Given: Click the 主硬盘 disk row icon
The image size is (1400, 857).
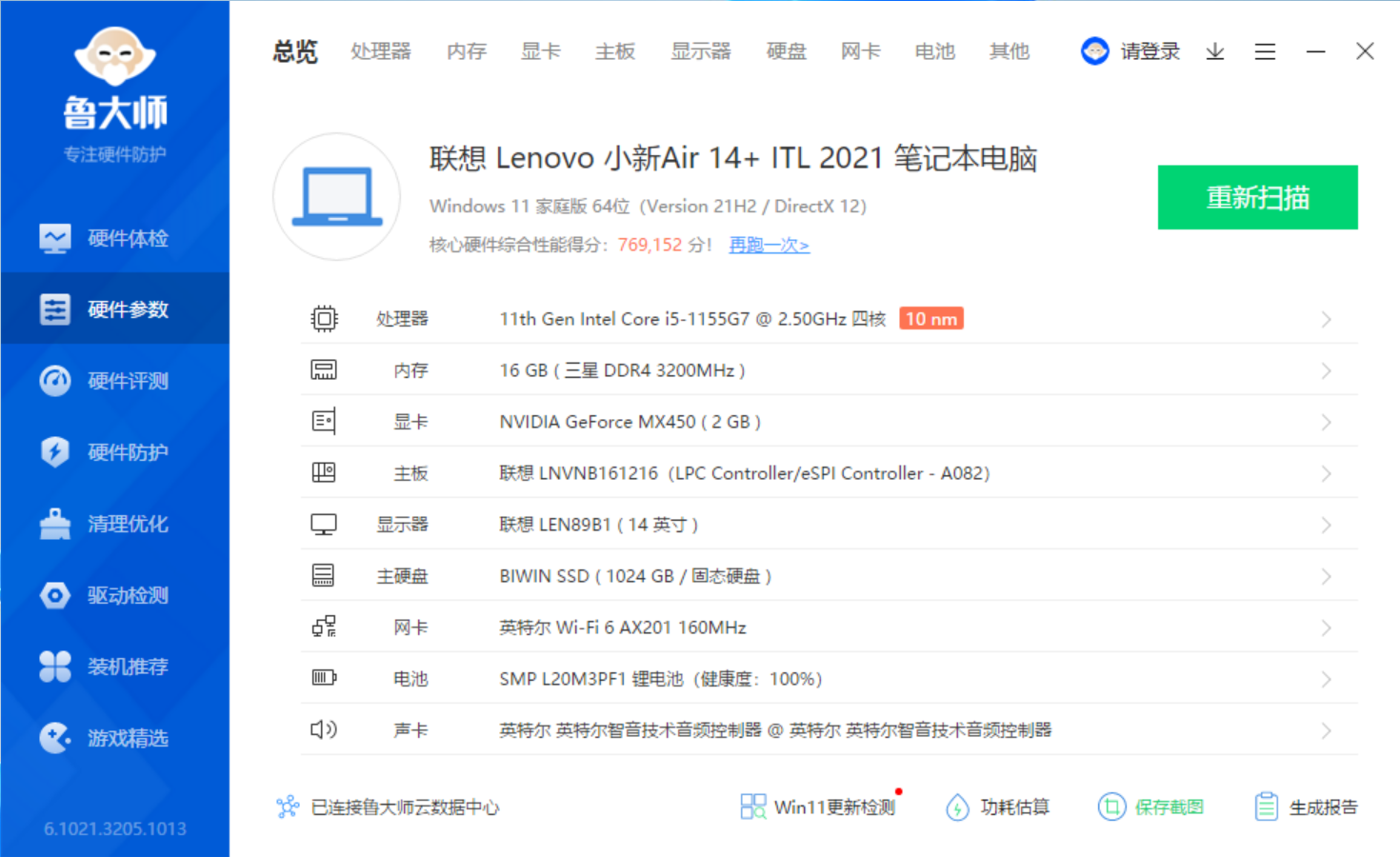Looking at the screenshot, I should pyautogui.click(x=324, y=575).
